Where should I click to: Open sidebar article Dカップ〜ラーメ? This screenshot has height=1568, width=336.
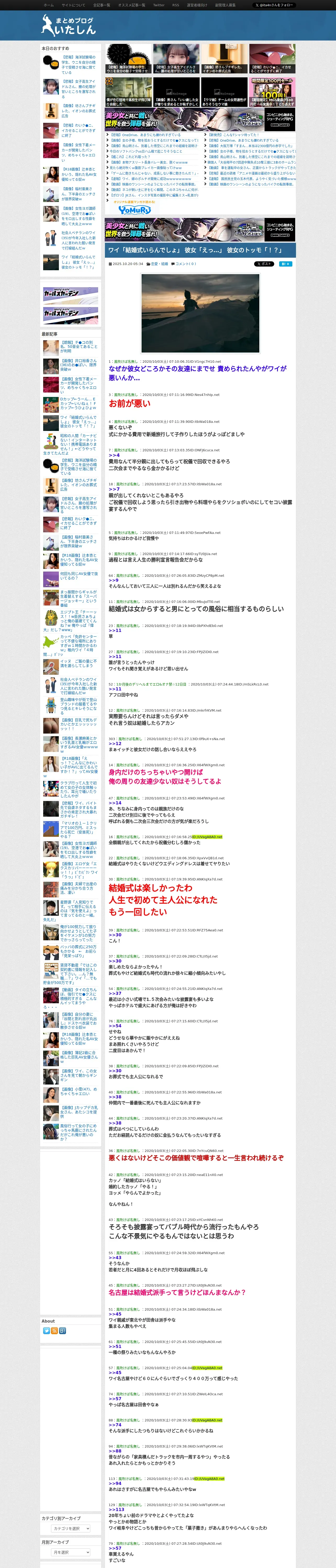pyautogui.click(x=78, y=403)
